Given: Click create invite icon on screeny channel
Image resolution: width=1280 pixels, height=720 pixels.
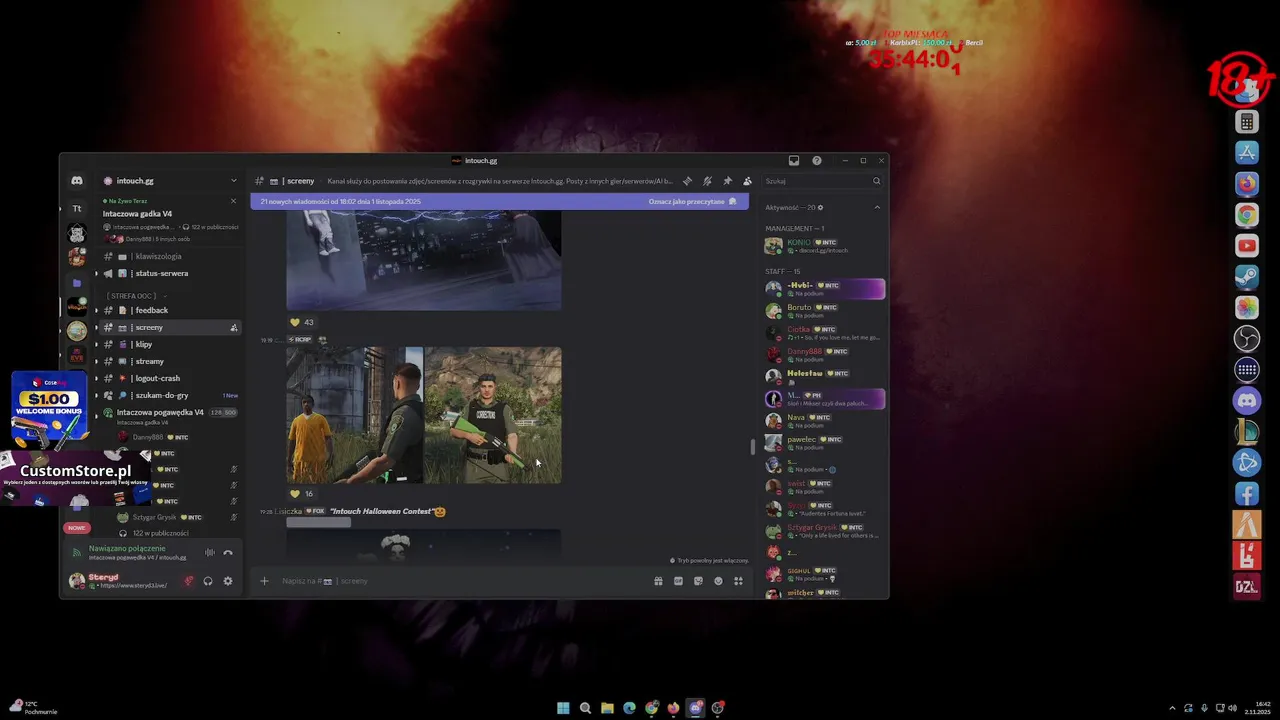Looking at the screenshot, I should [234, 328].
